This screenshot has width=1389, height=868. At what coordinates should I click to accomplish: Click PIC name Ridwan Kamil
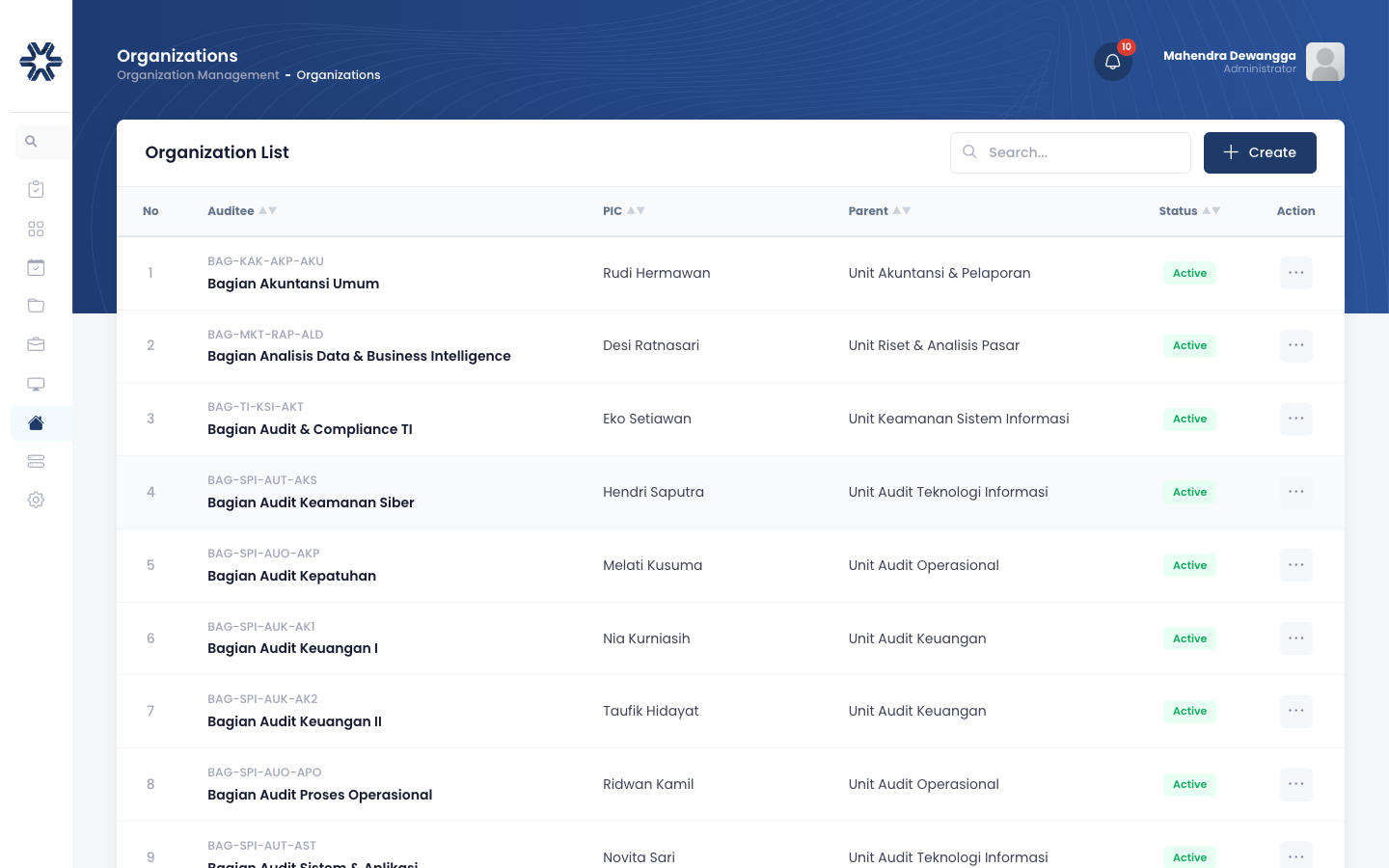[648, 784]
